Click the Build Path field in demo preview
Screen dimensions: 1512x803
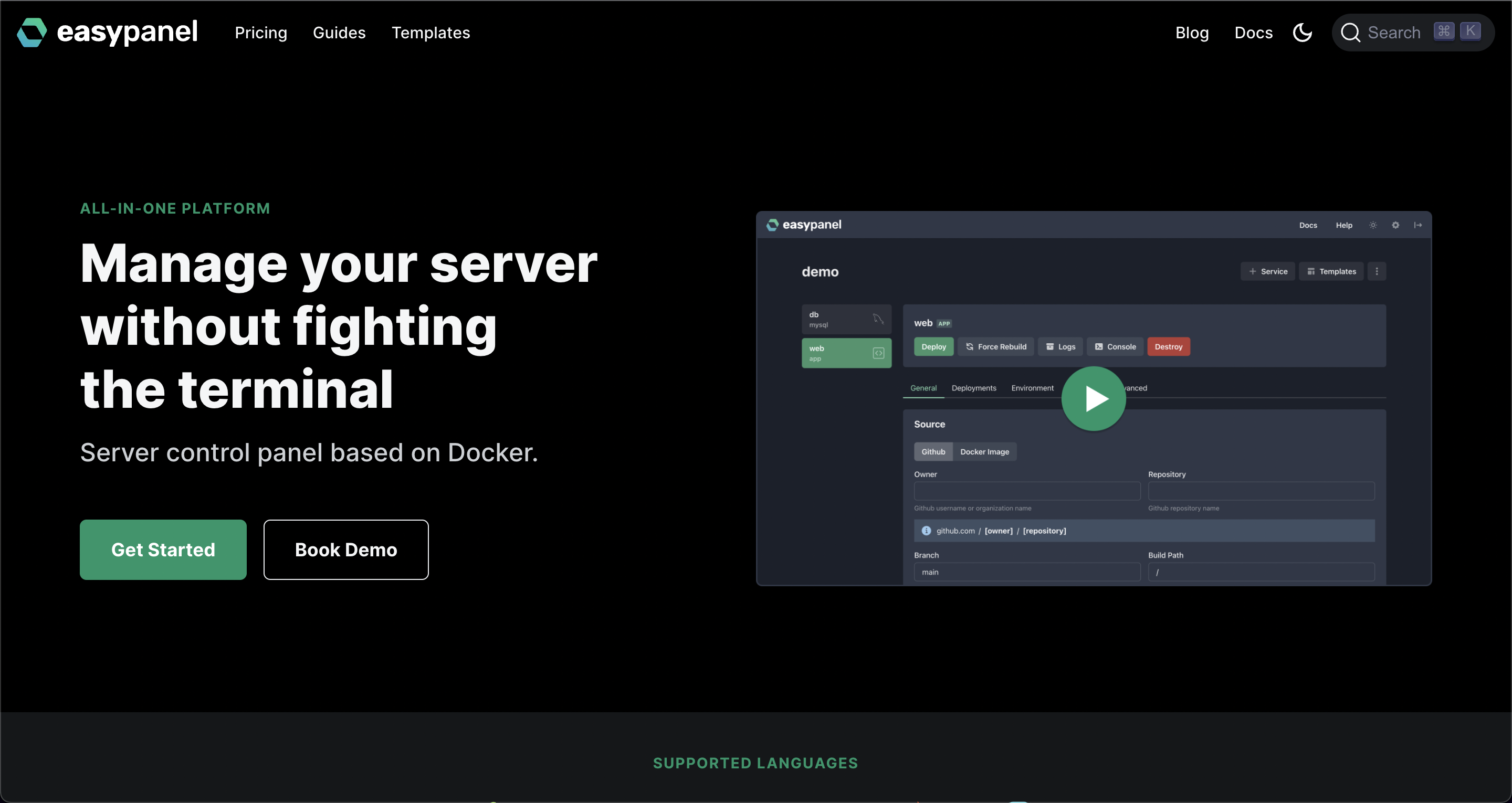(x=1262, y=572)
